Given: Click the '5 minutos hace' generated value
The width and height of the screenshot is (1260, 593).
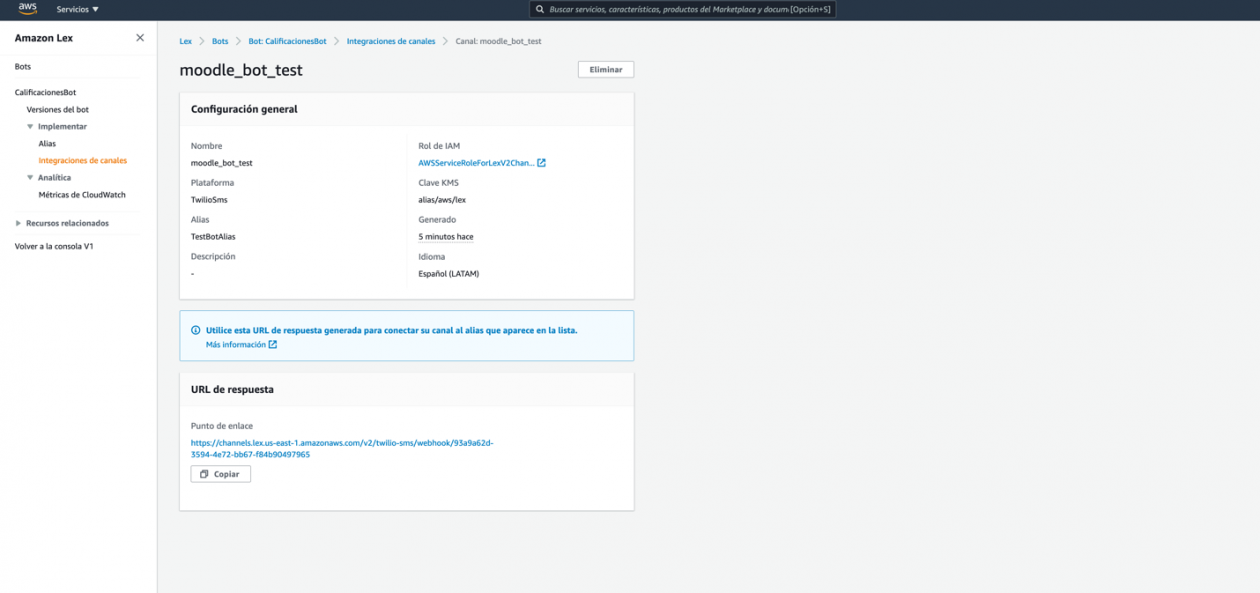Looking at the screenshot, I should [x=446, y=237].
